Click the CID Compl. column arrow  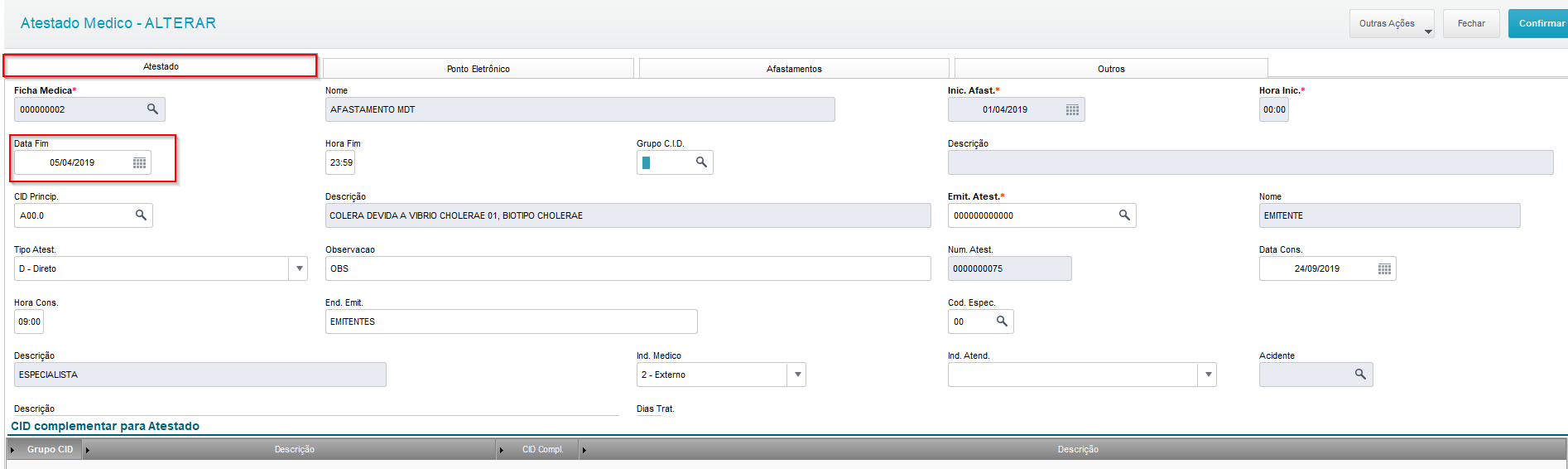pyautogui.click(x=501, y=450)
